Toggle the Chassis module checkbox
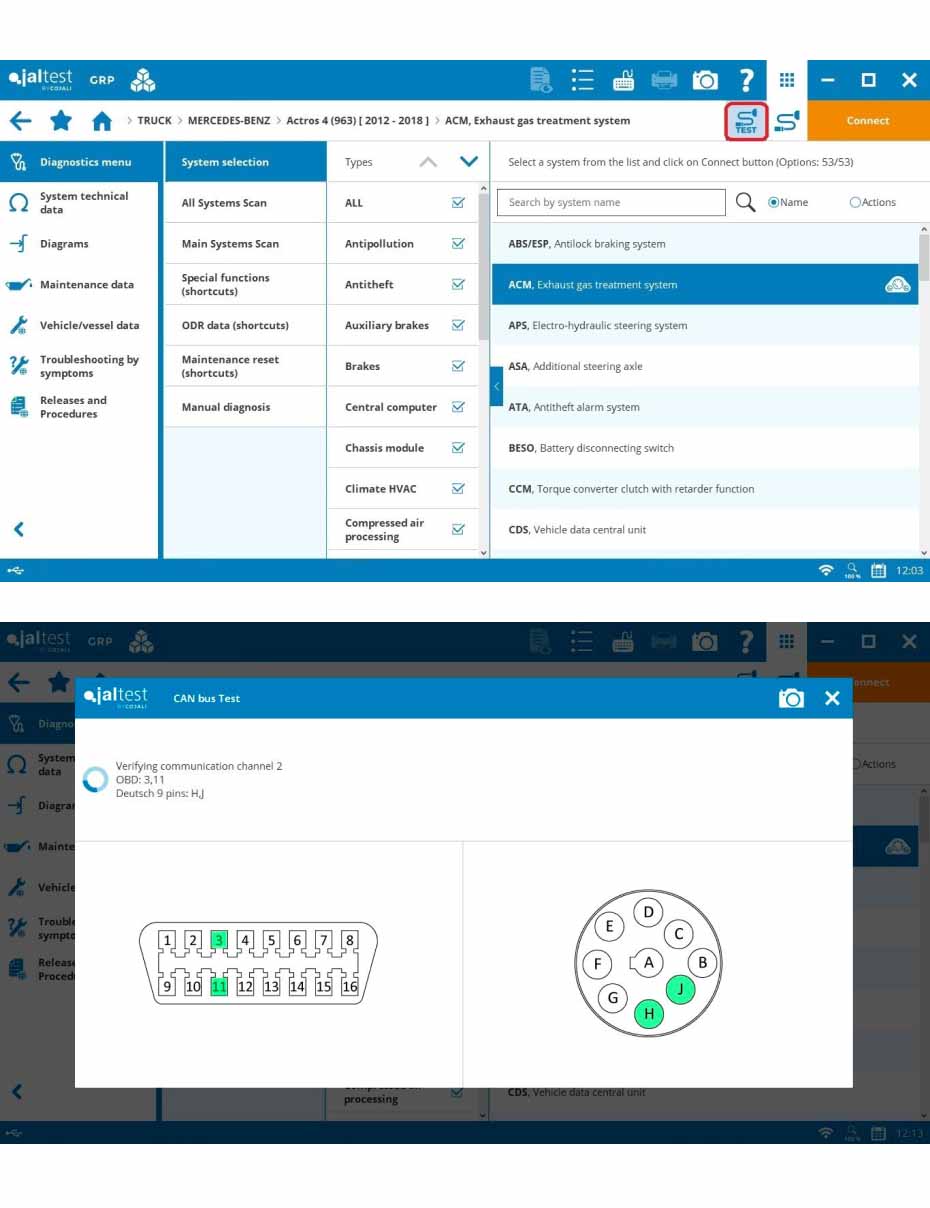 tap(458, 448)
